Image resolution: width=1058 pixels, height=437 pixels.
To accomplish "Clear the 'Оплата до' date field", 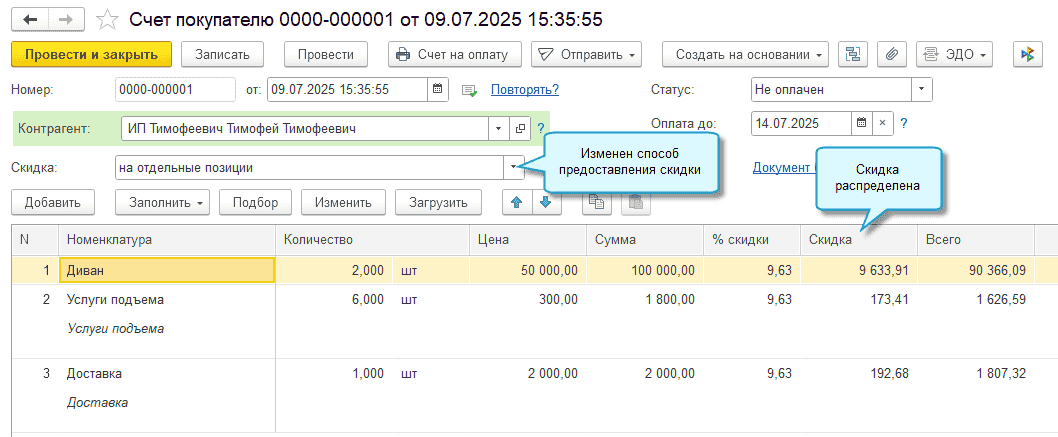I will (881, 123).
